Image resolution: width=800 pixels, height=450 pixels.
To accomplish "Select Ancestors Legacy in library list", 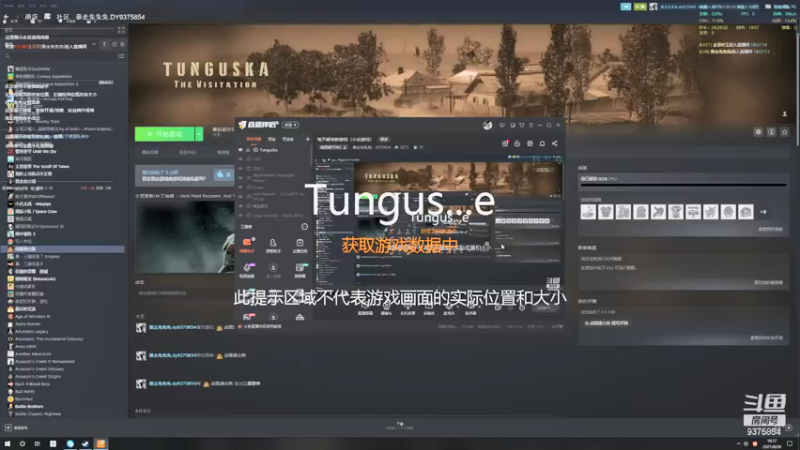I will pyautogui.click(x=32, y=331).
